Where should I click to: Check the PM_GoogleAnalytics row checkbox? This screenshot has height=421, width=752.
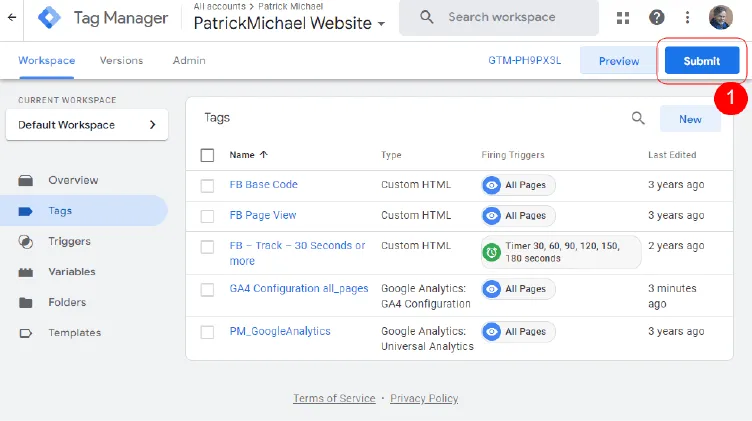tap(207, 332)
